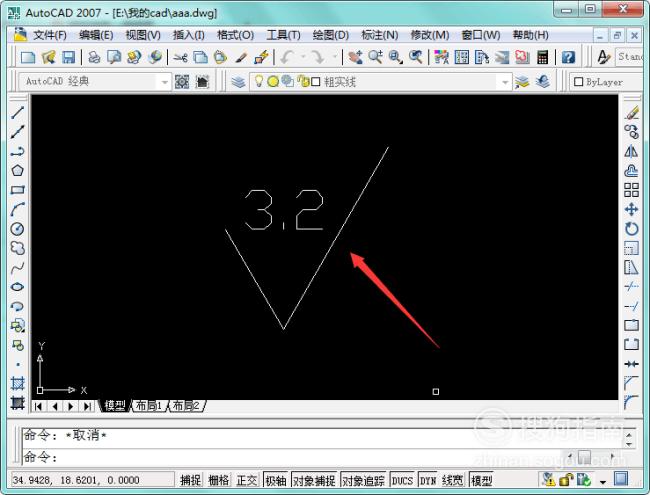This screenshot has height=495, width=650.
Task: Open the 绘图(D) menu
Action: pyautogui.click(x=330, y=35)
